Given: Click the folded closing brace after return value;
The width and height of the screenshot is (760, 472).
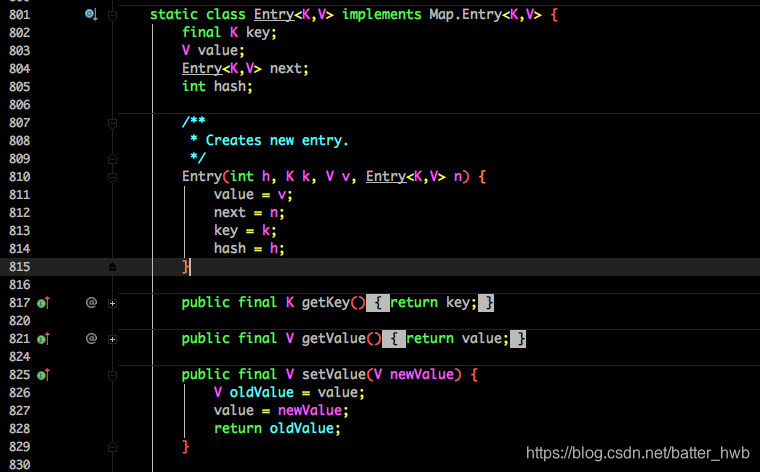Looking at the screenshot, I should pos(518,339).
